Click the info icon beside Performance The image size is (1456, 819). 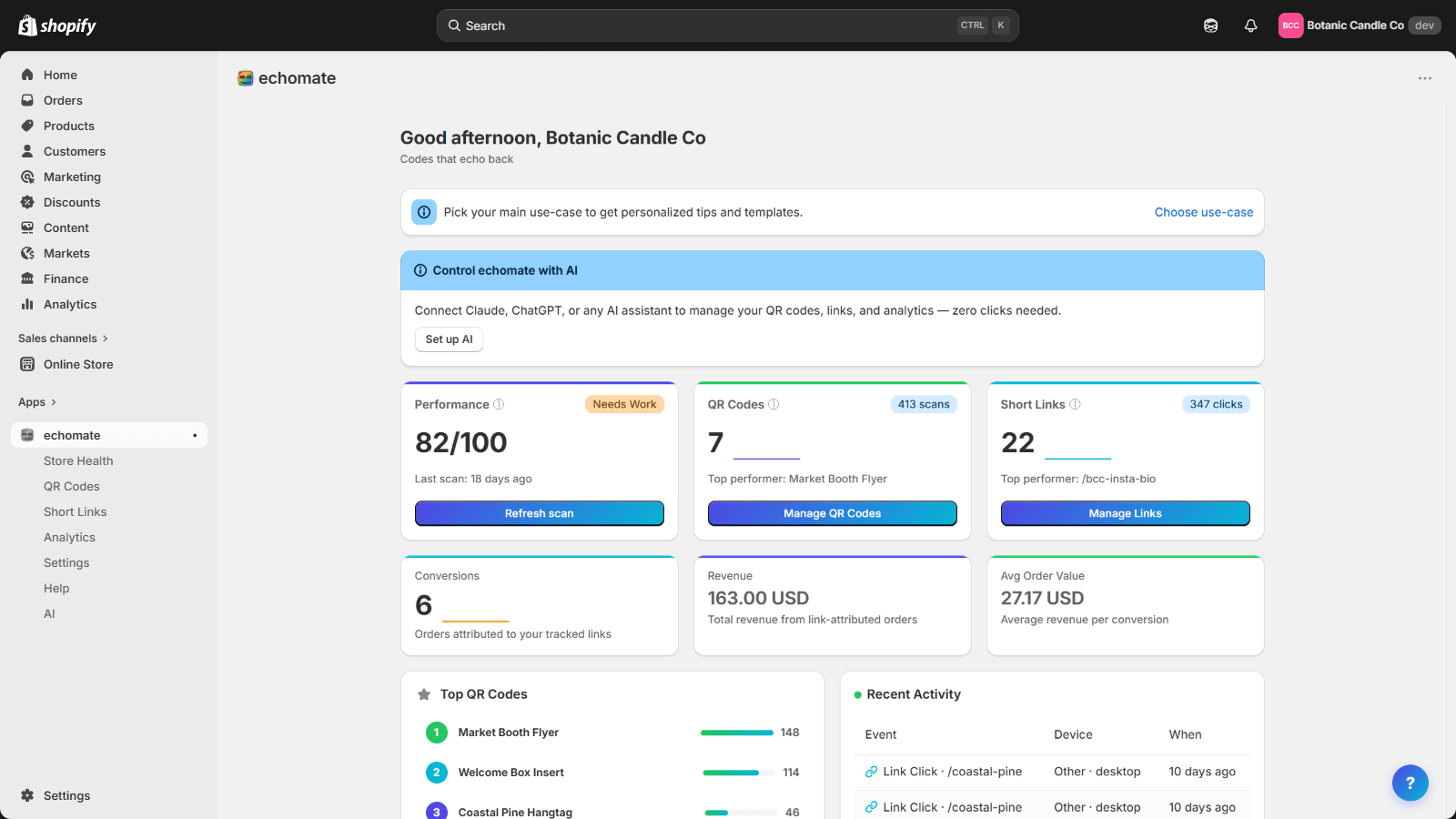pos(499,404)
